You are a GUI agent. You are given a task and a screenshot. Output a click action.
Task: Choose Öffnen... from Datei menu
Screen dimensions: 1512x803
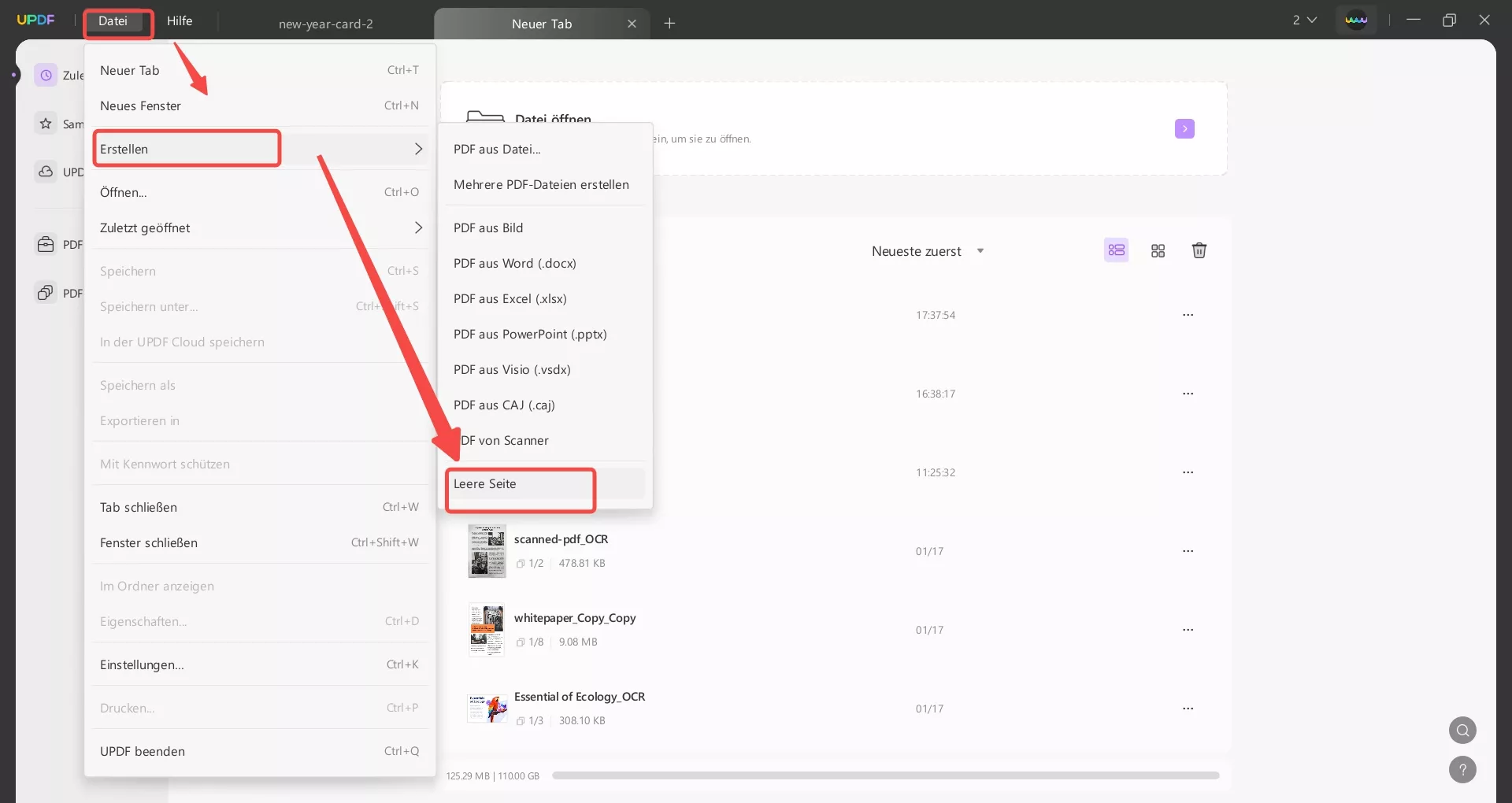[x=261, y=192]
